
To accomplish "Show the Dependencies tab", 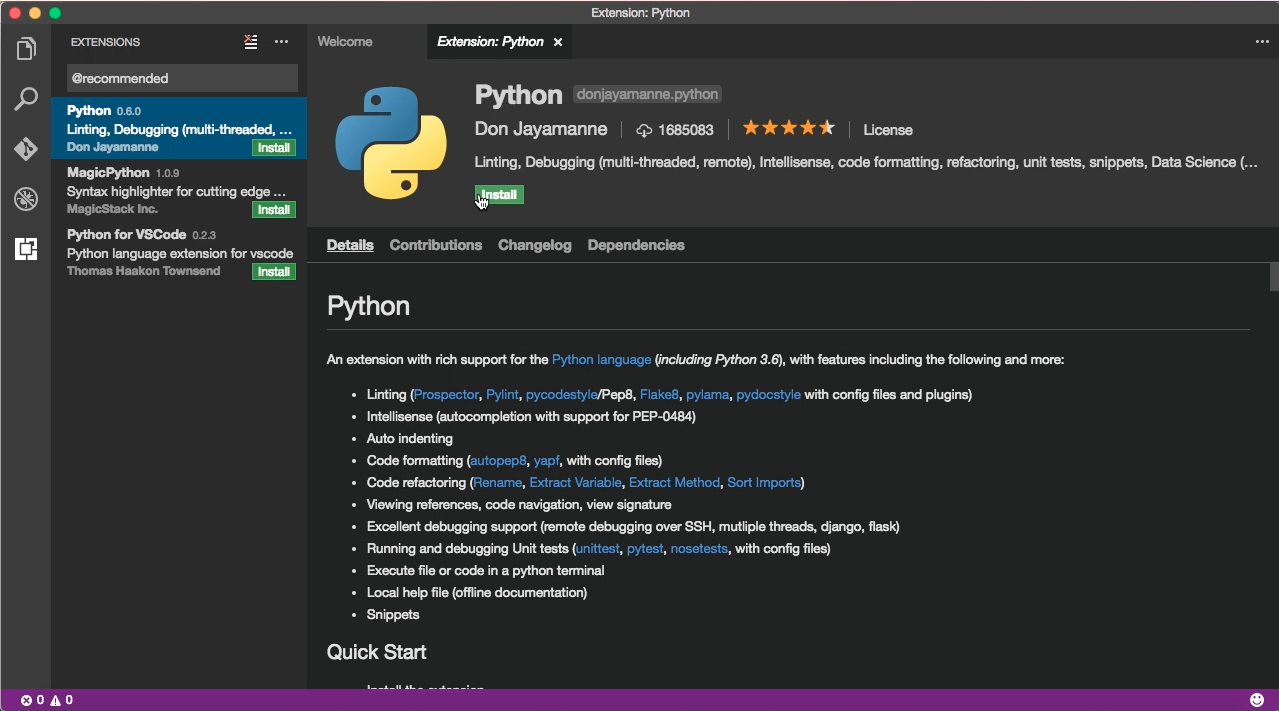I will pyautogui.click(x=636, y=245).
